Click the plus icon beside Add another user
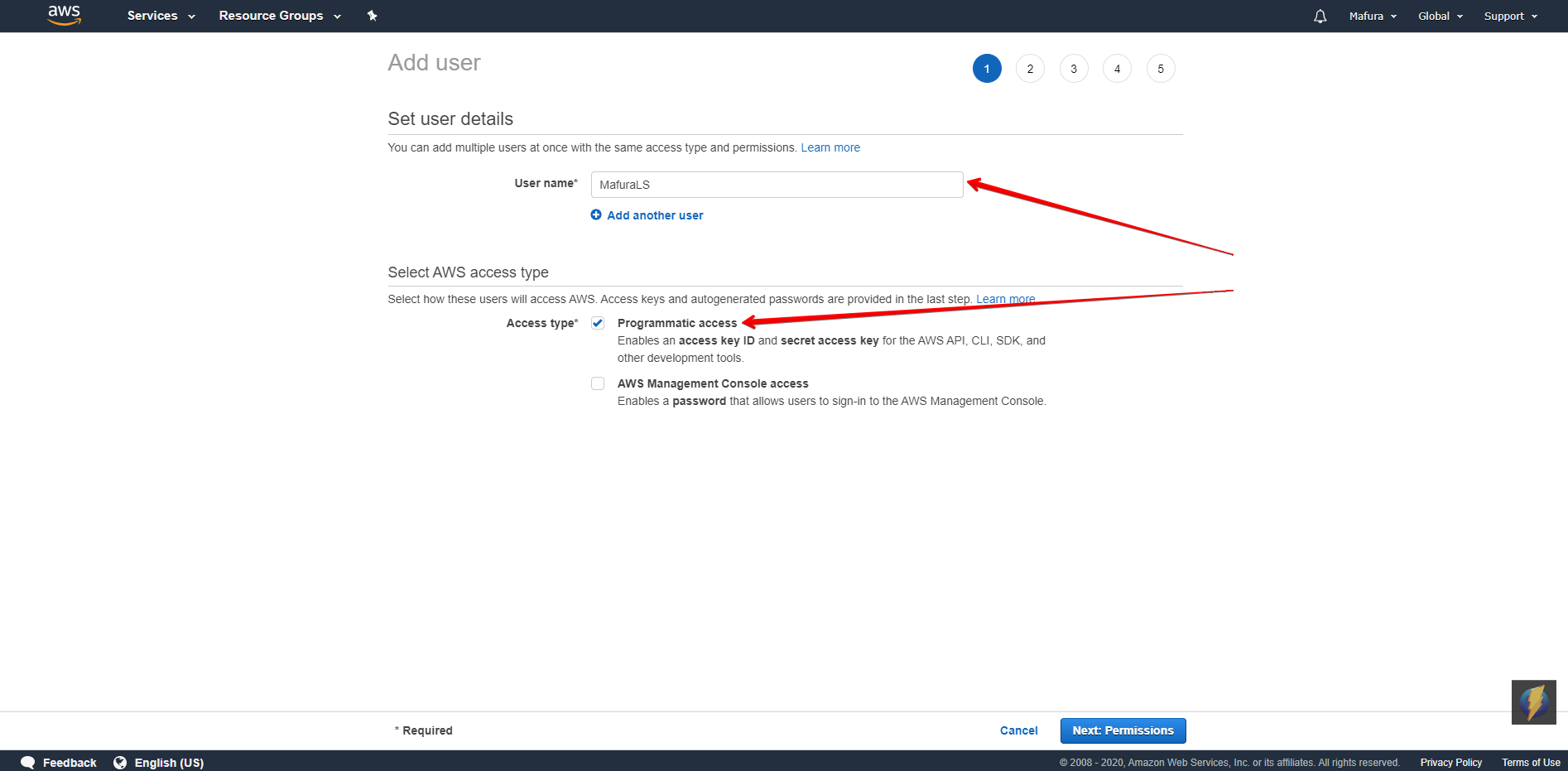The image size is (1568, 771). (596, 214)
